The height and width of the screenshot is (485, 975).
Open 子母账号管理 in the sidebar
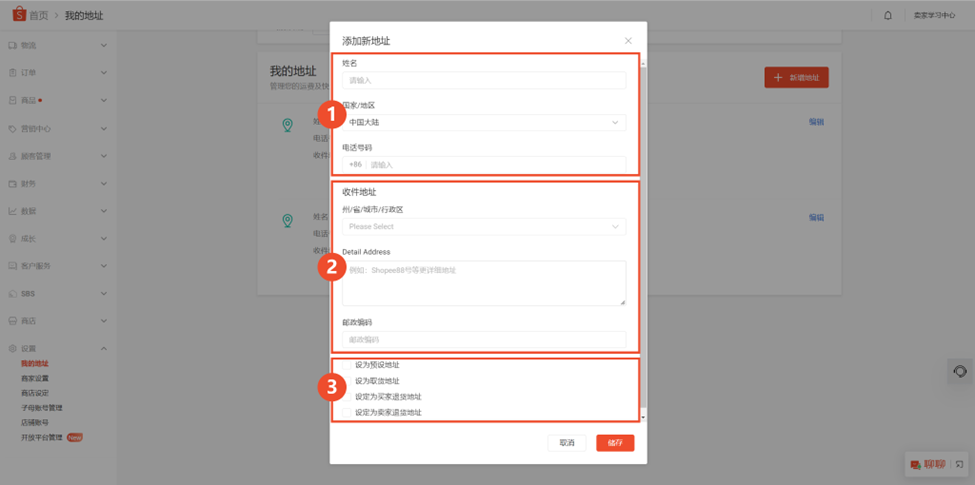click(42, 408)
